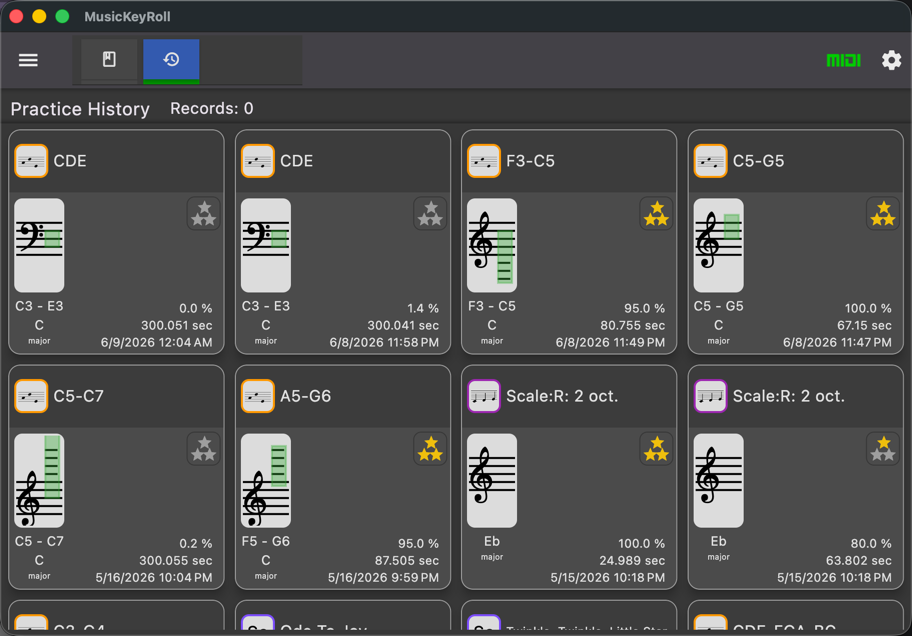Click the '0.2 %' score value
The height and width of the screenshot is (636, 912).
point(195,543)
